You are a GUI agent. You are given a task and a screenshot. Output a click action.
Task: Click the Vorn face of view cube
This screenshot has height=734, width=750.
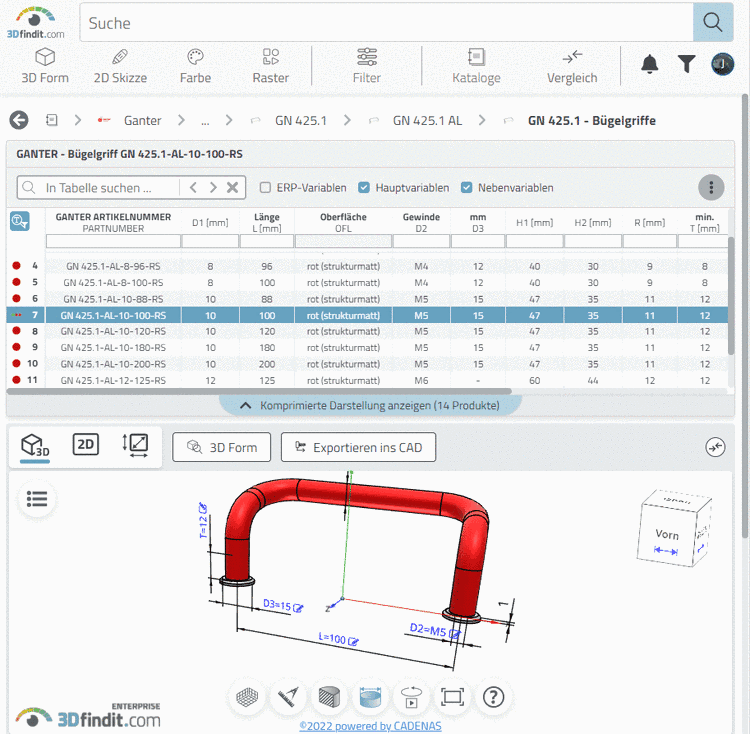pyautogui.click(x=666, y=536)
